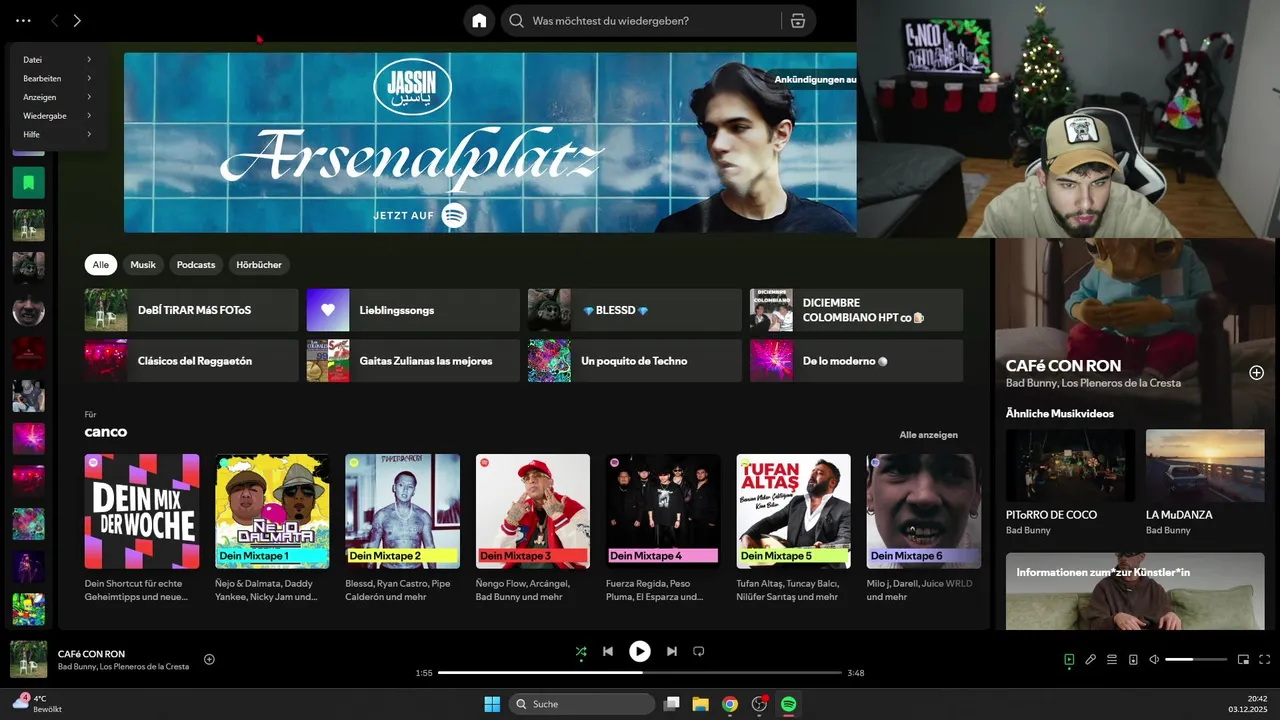Open Dein Mixtape 1 cover

(x=272, y=511)
